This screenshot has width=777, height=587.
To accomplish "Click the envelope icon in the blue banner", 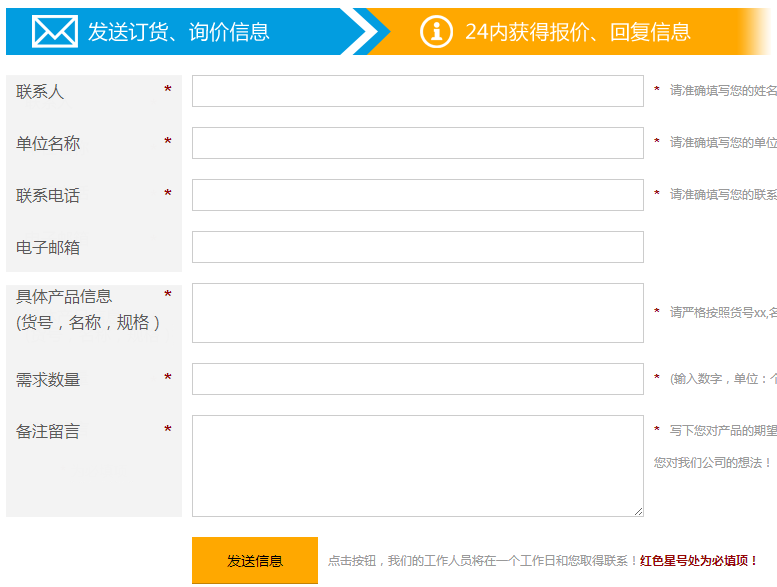I will point(54,32).
